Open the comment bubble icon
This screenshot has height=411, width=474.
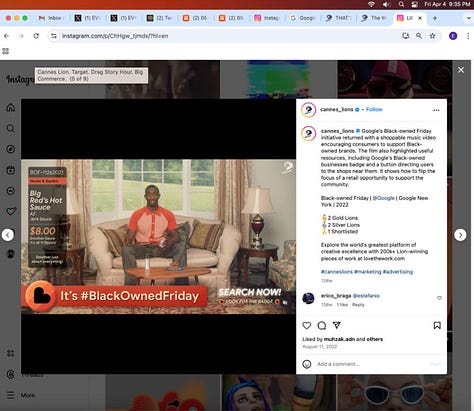click(x=322, y=325)
